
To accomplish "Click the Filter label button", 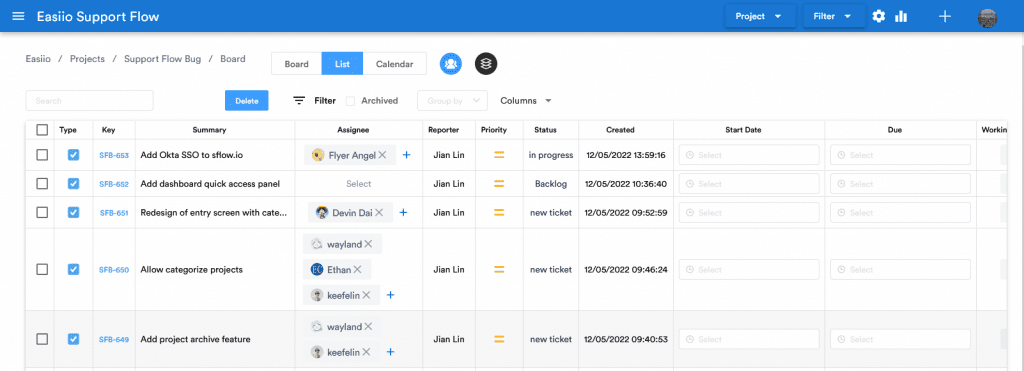I will click(x=325, y=101).
